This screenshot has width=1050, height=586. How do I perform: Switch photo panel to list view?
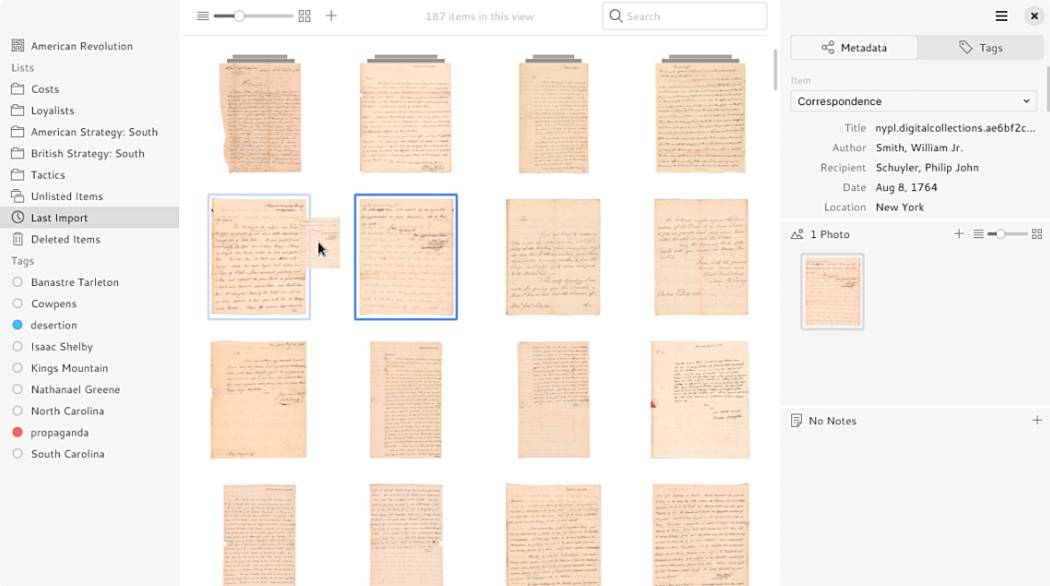coord(978,234)
